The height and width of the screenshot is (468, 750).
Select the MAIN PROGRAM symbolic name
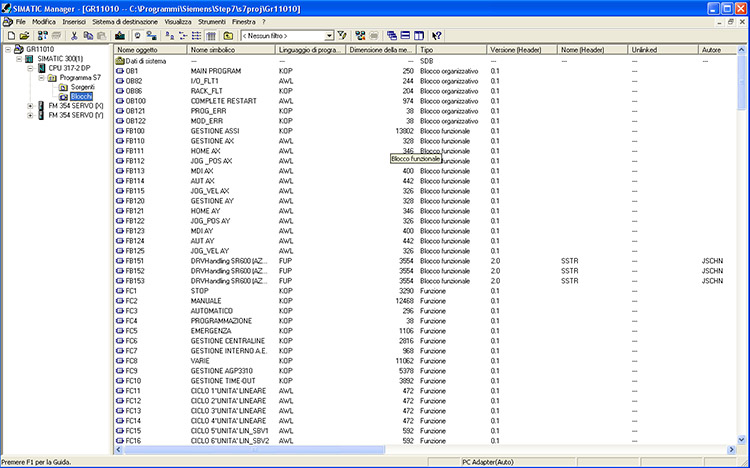216,71
